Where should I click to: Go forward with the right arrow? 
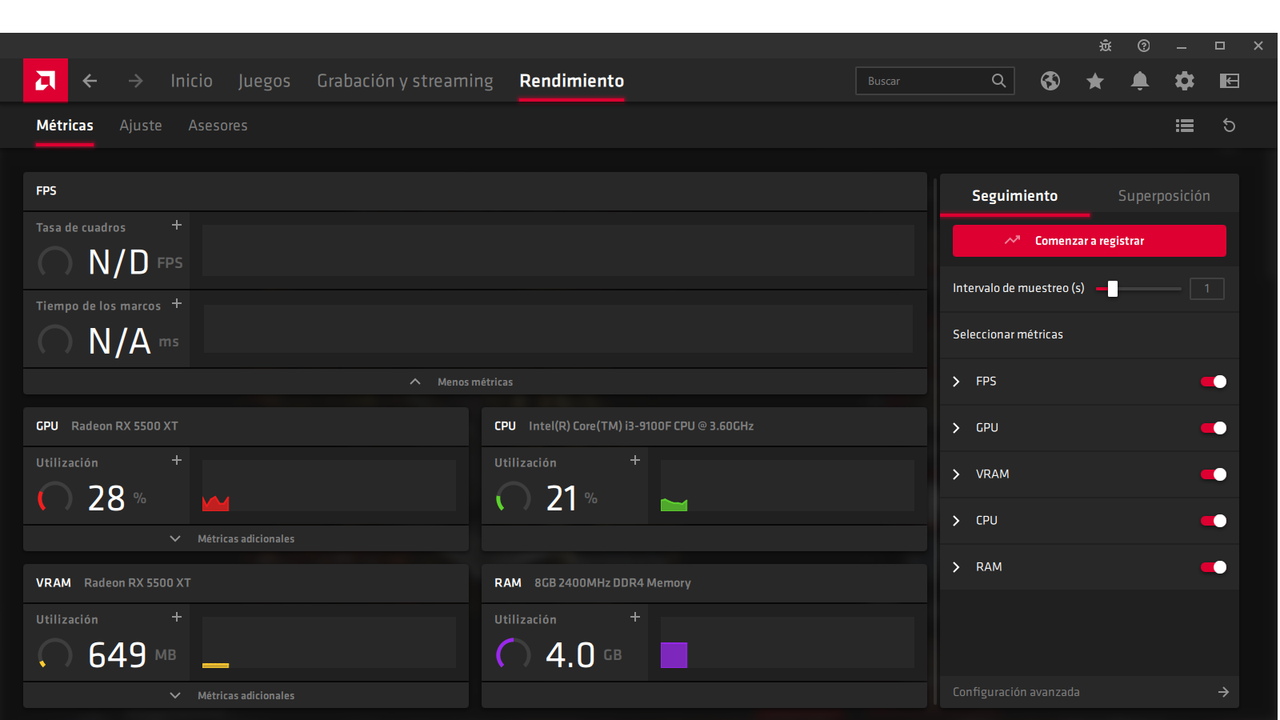136,81
